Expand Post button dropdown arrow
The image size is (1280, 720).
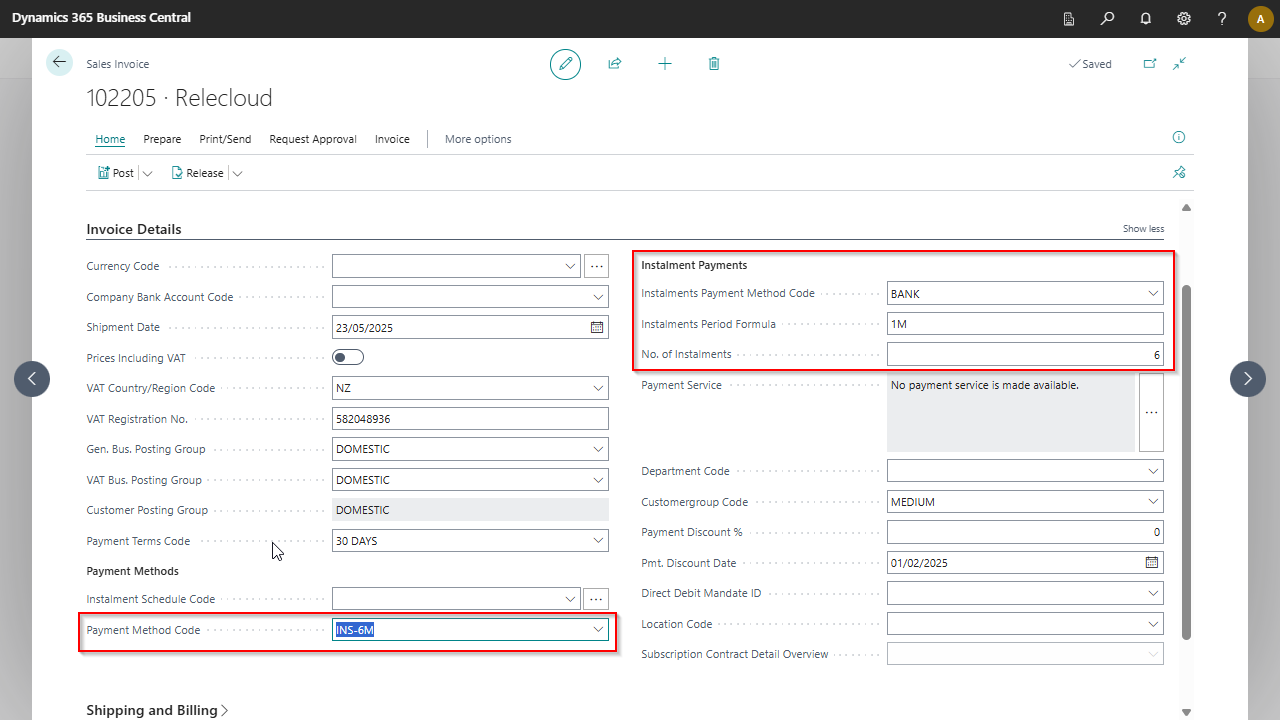148,173
